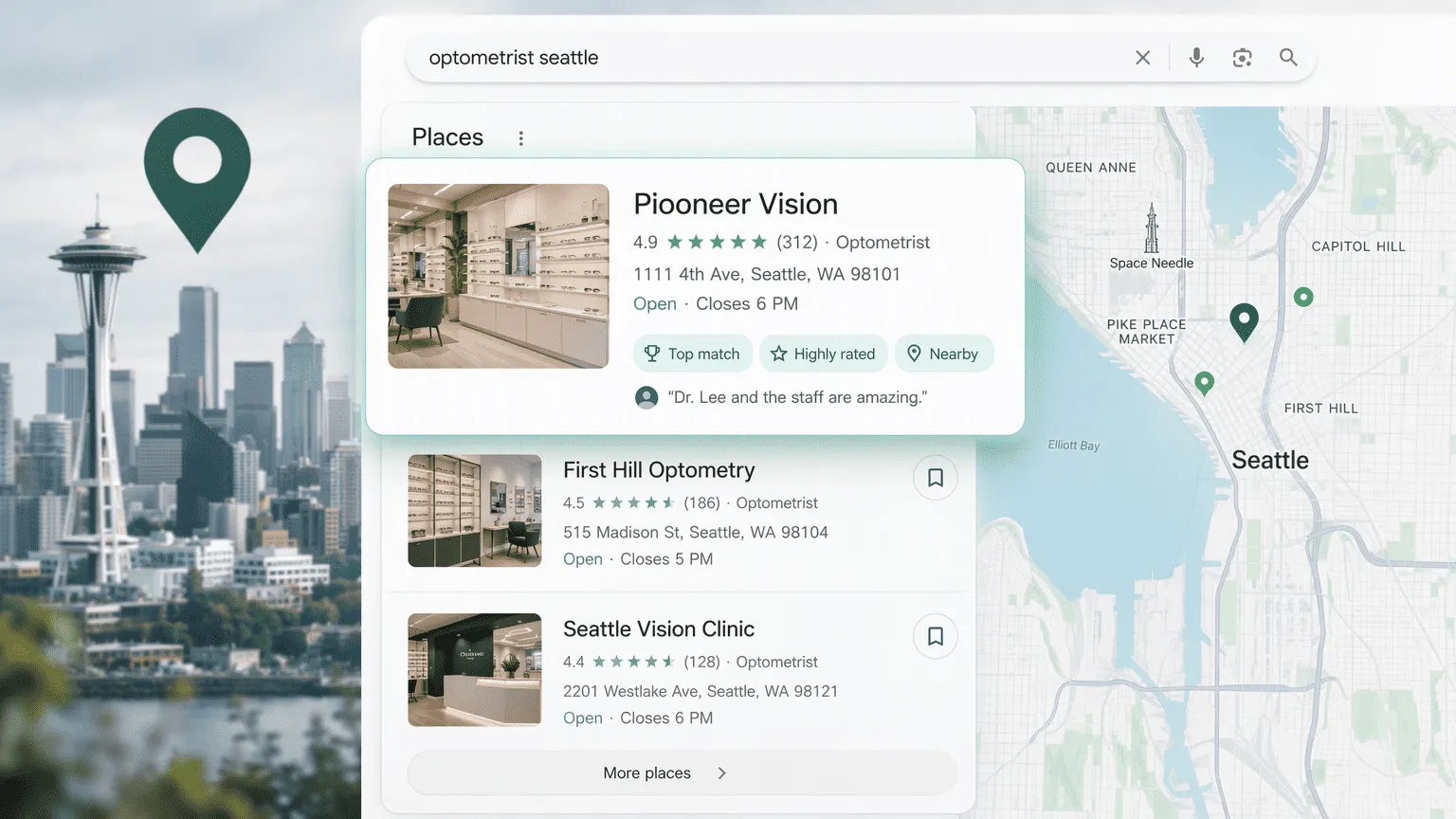Click Closes 5 PM on First Hill Optometry
This screenshot has width=1456, height=819.
[666, 559]
